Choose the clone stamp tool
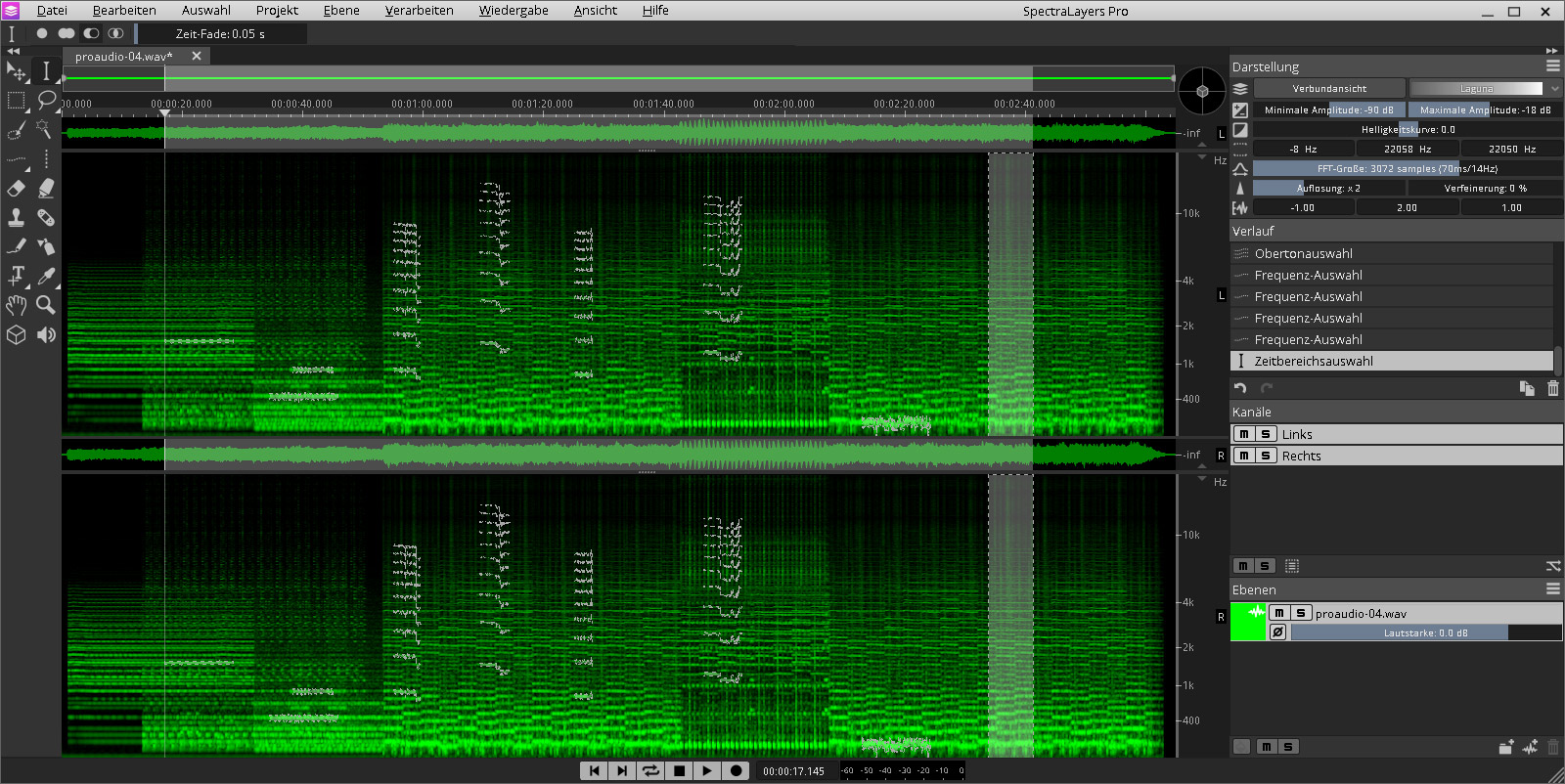This screenshot has height=784, width=1565. [x=16, y=217]
